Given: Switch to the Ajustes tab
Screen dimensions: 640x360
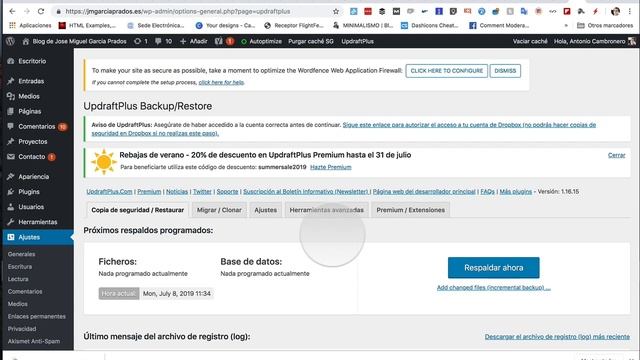Looking at the screenshot, I should 265,210.
